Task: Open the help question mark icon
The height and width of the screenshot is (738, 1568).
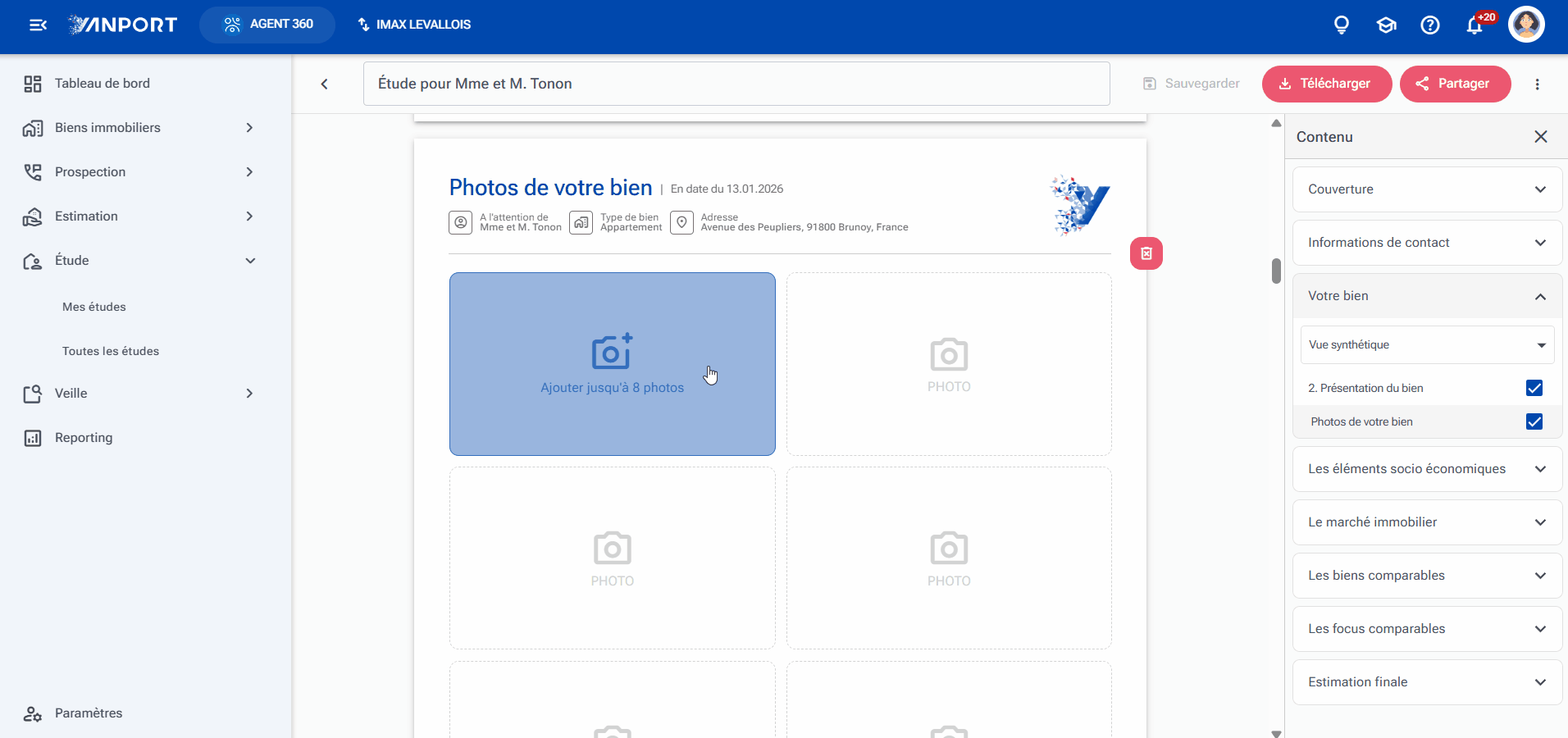Action: [1430, 25]
